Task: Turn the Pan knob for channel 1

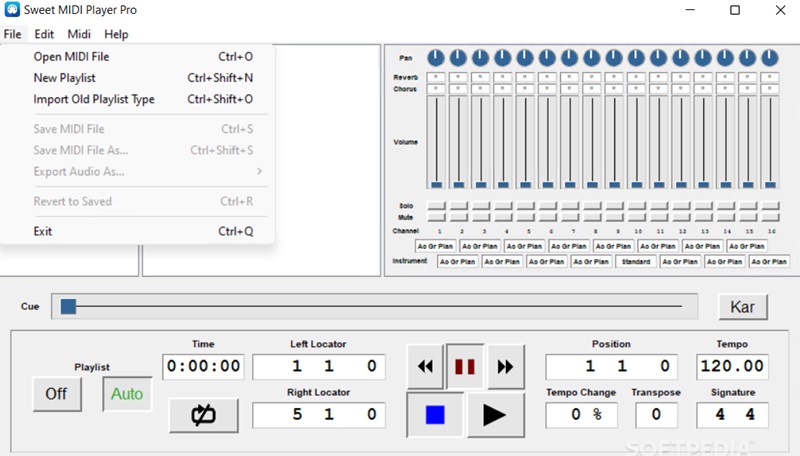Action: pyautogui.click(x=436, y=58)
